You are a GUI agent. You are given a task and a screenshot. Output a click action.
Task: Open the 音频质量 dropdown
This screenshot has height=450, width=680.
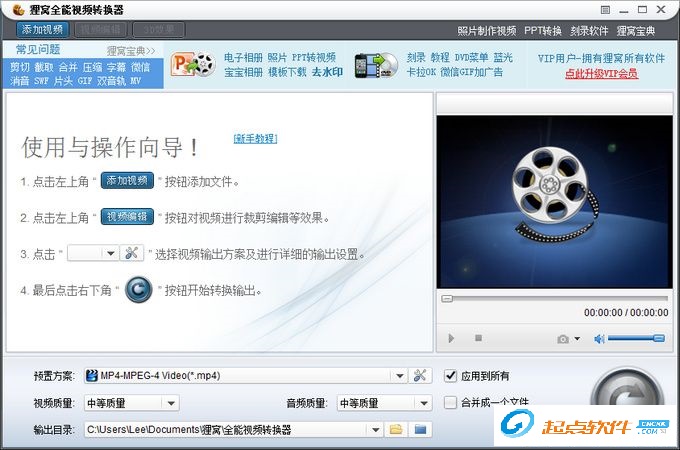pos(385,403)
